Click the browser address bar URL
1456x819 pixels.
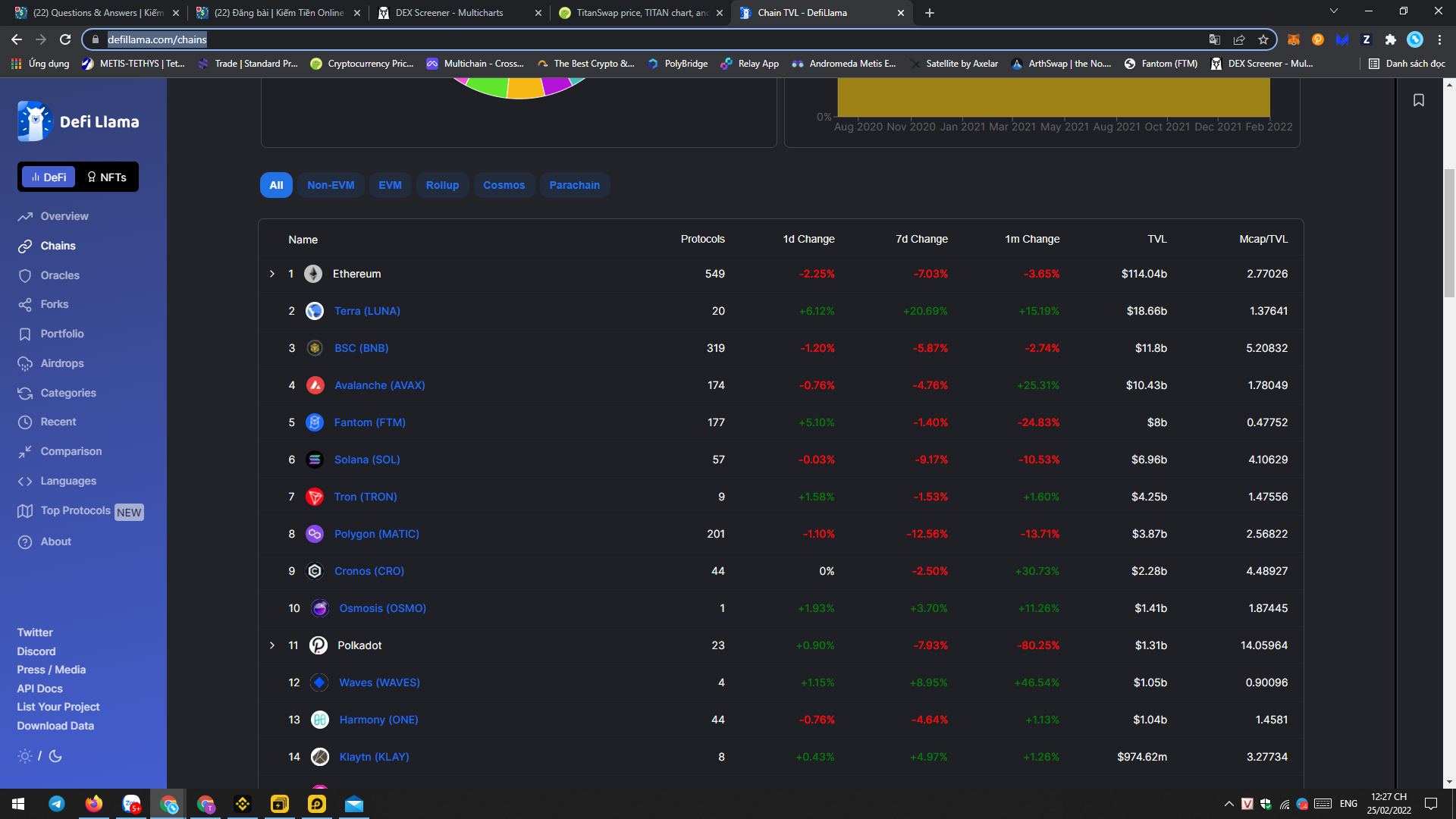[157, 39]
